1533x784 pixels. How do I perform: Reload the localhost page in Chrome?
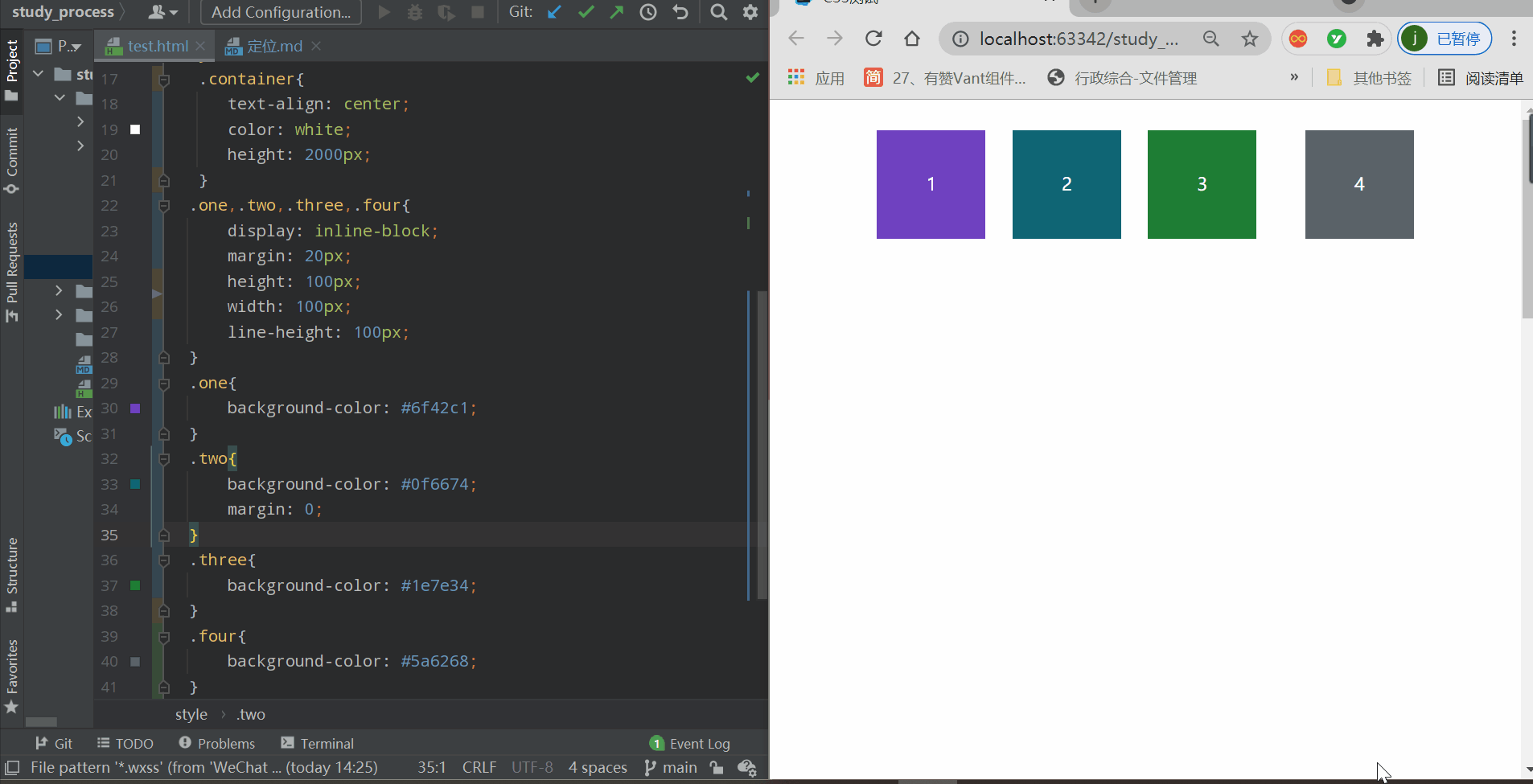[873, 39]
